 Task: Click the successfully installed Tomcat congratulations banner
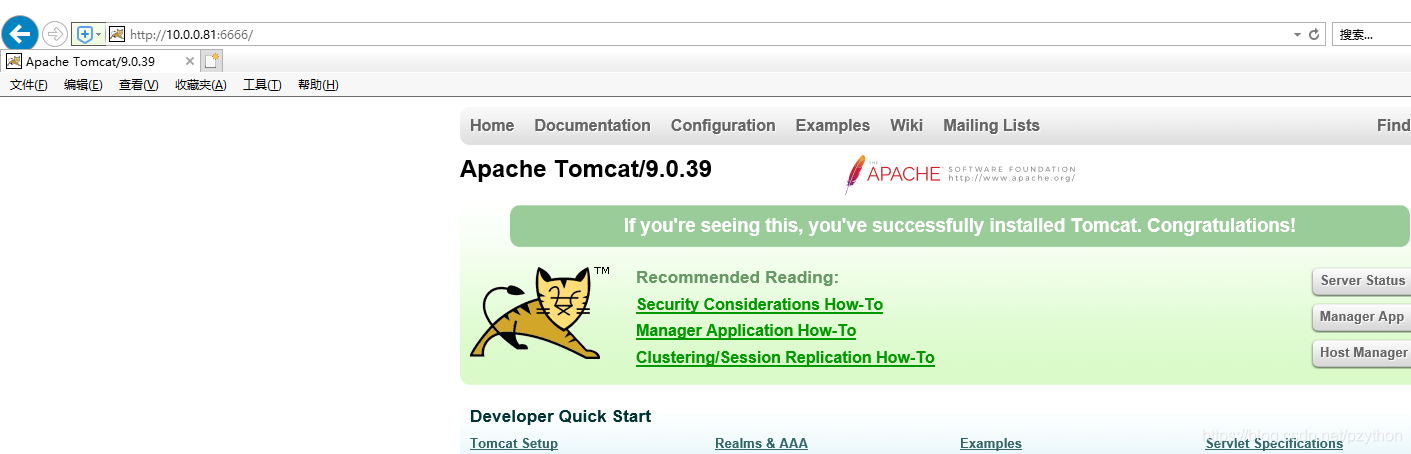960,226
